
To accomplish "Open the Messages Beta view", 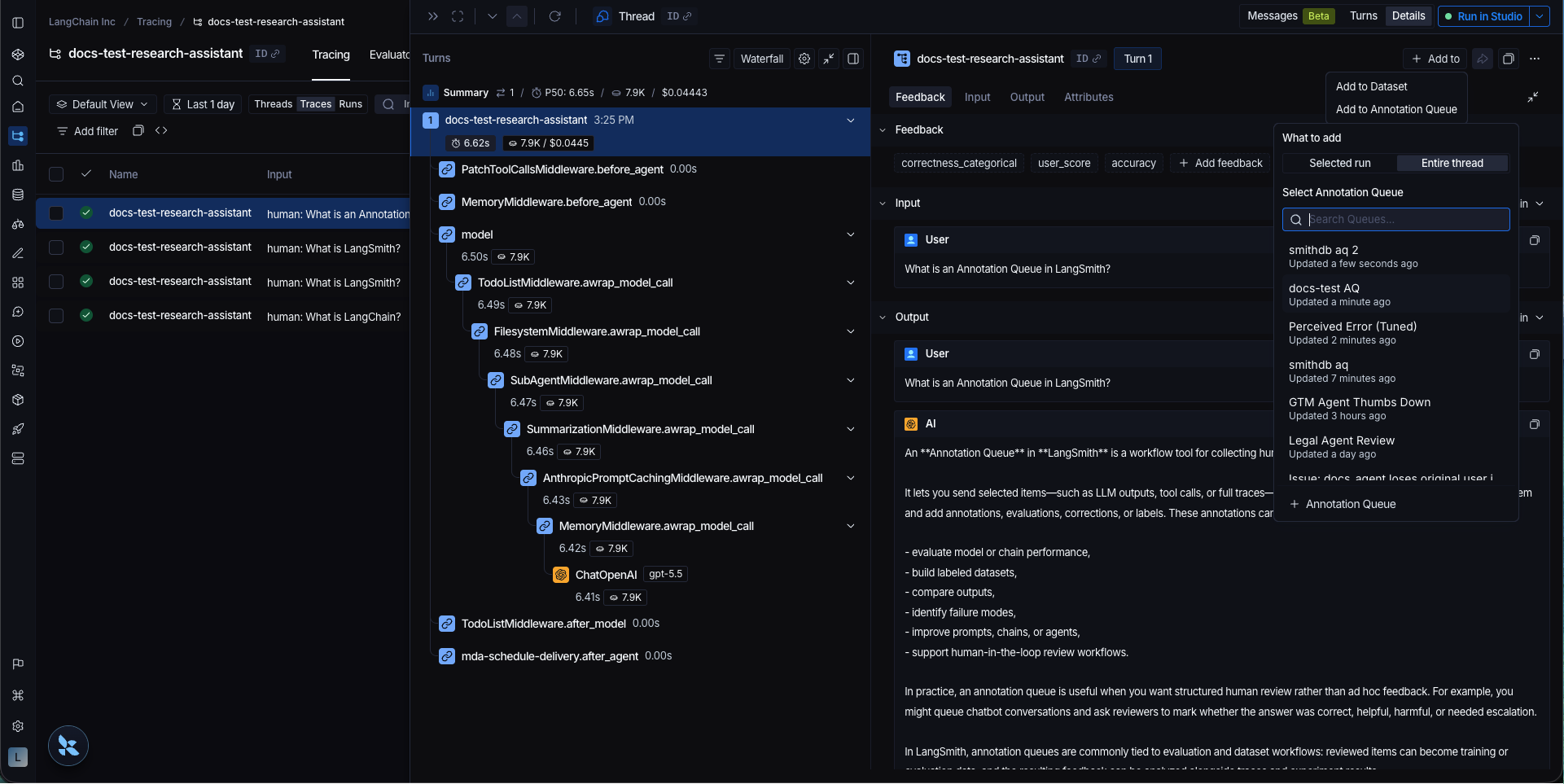I will click(1290, 16).
